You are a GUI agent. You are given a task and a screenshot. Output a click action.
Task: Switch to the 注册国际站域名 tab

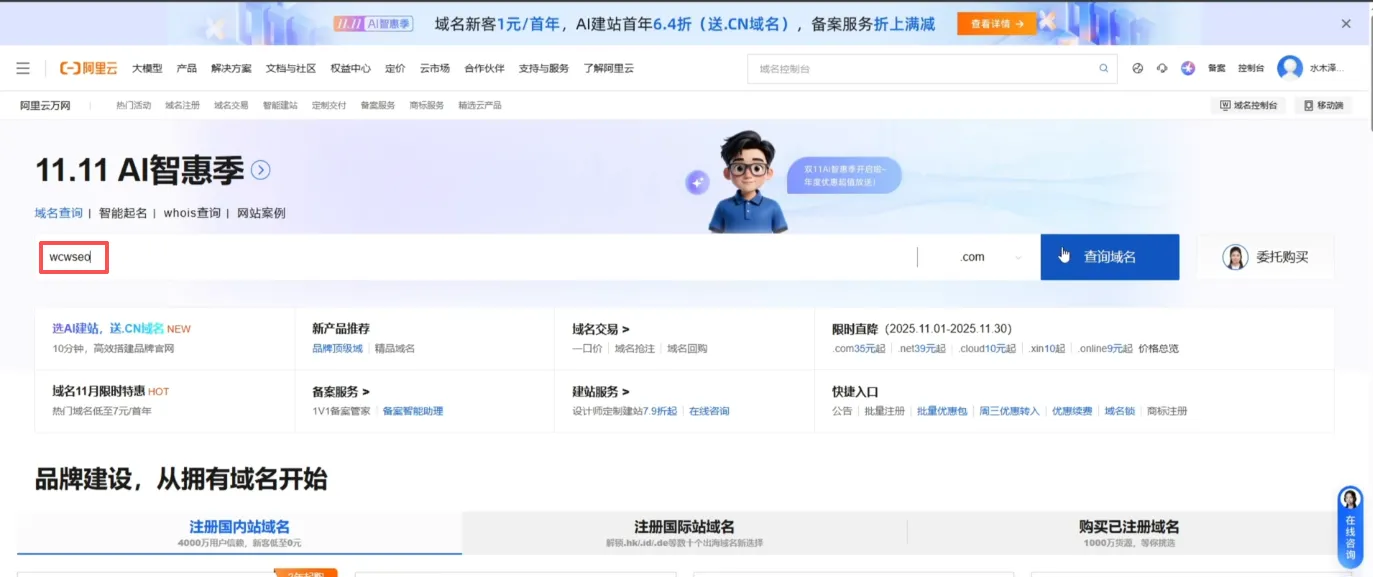(x=684, y=532)
